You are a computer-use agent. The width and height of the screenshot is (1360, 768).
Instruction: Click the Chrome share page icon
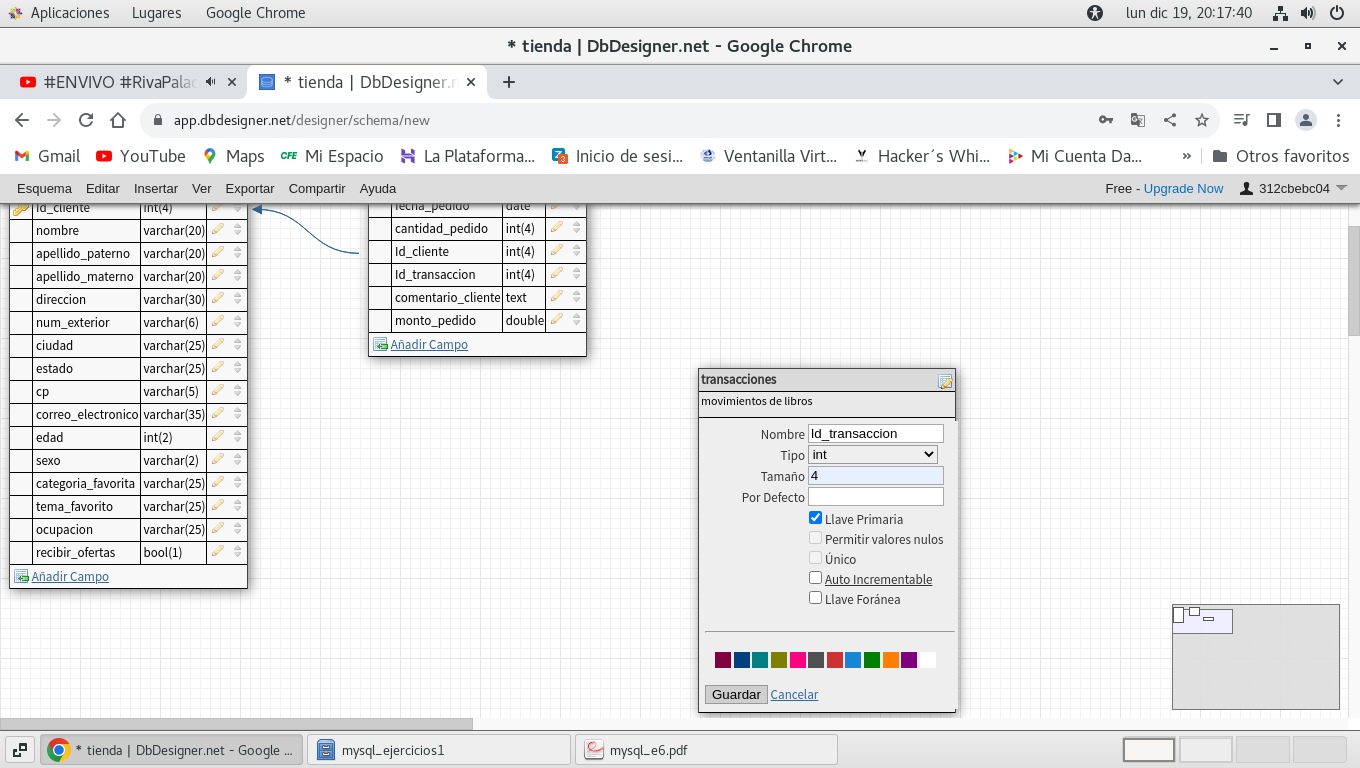(x=1170, y=120)
